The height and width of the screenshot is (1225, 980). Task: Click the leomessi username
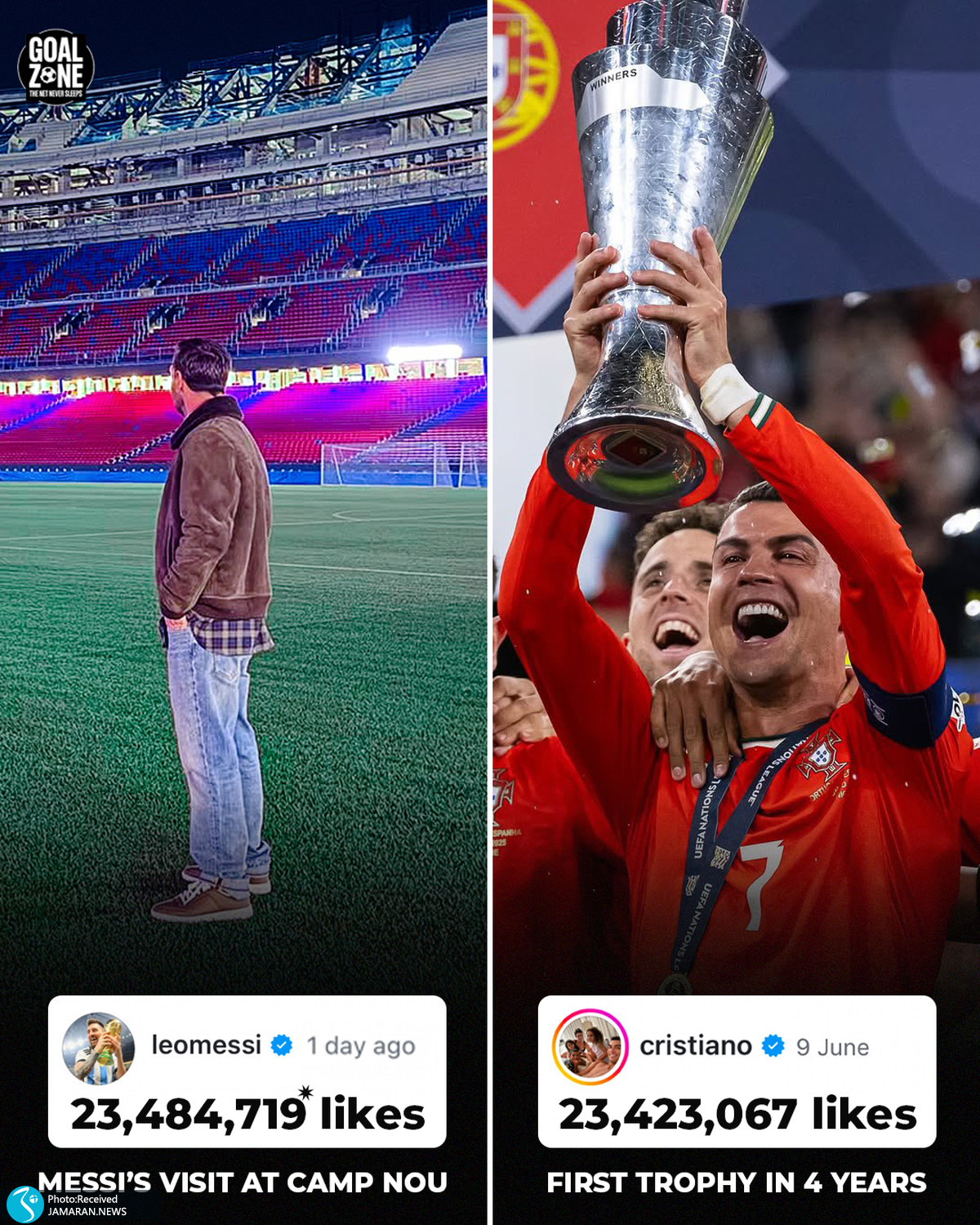(x=206, y=1045)
